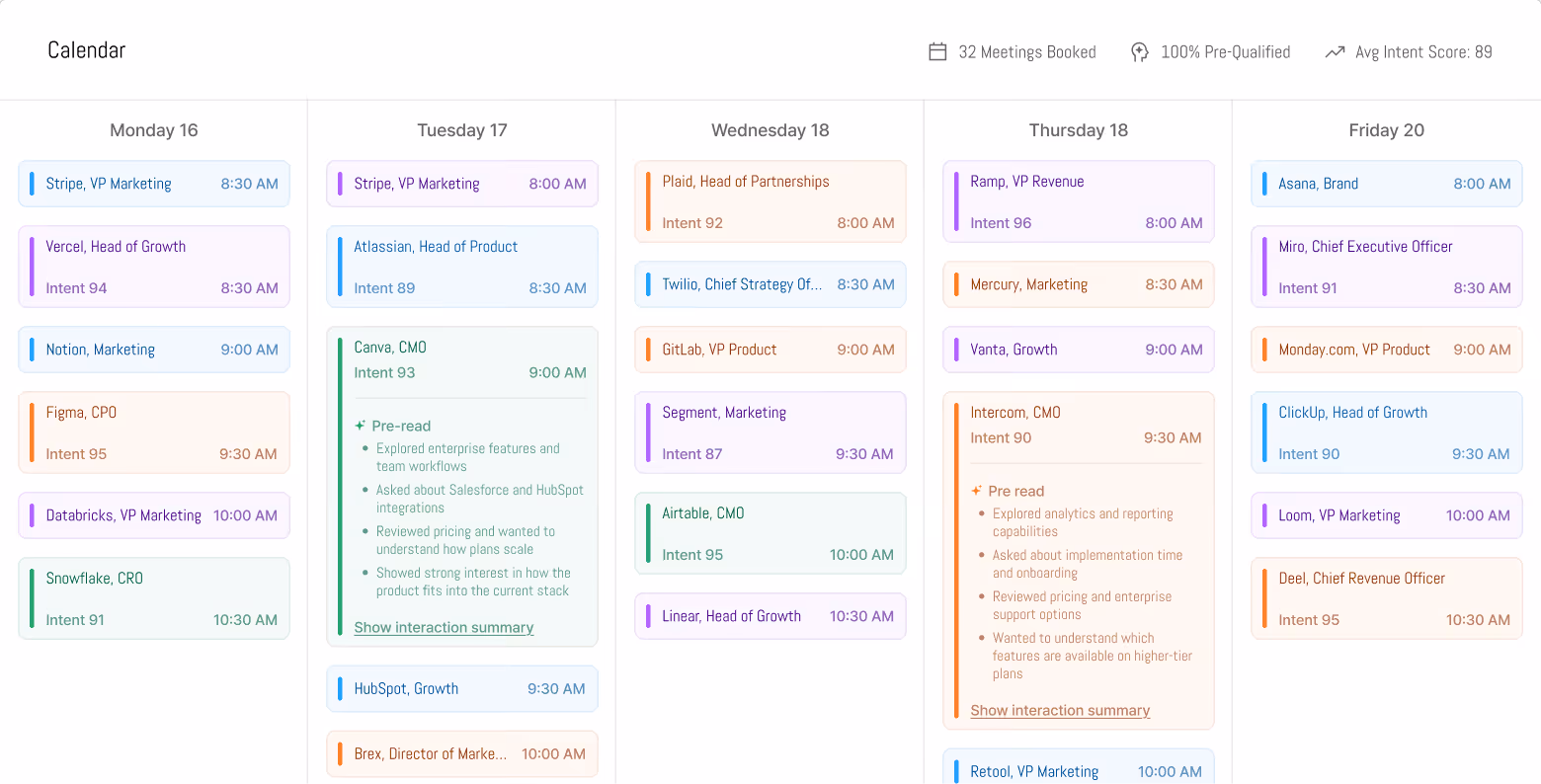The image size is (1541, 784).
Task: Open the Vanta, Growth 9:00 AM meeting
Action: 1079,350
